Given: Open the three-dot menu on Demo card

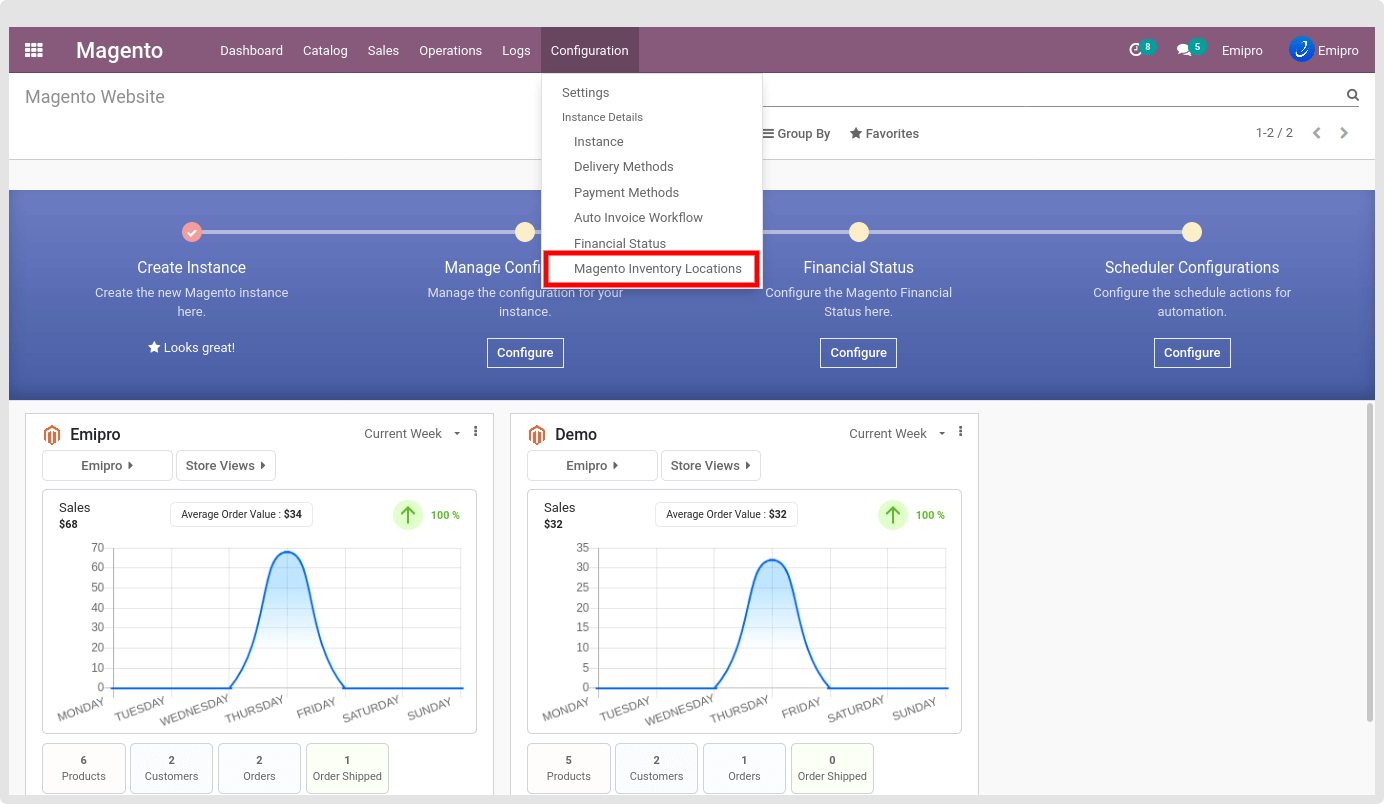Looking at the screenshot, I should [x=960, y=432].
